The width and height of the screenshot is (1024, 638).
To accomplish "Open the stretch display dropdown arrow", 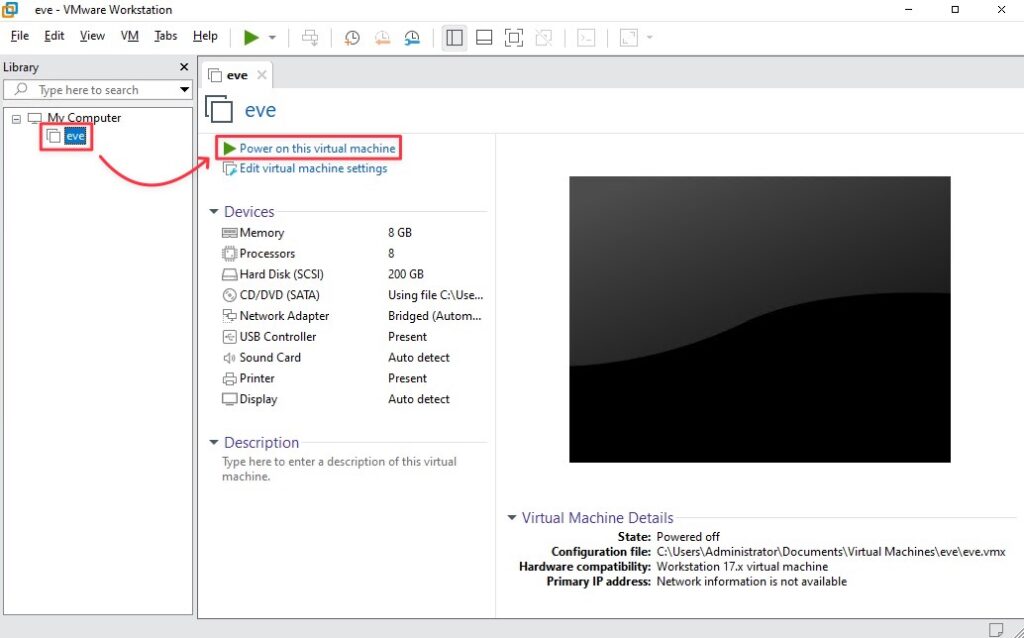I will point(650,38).
